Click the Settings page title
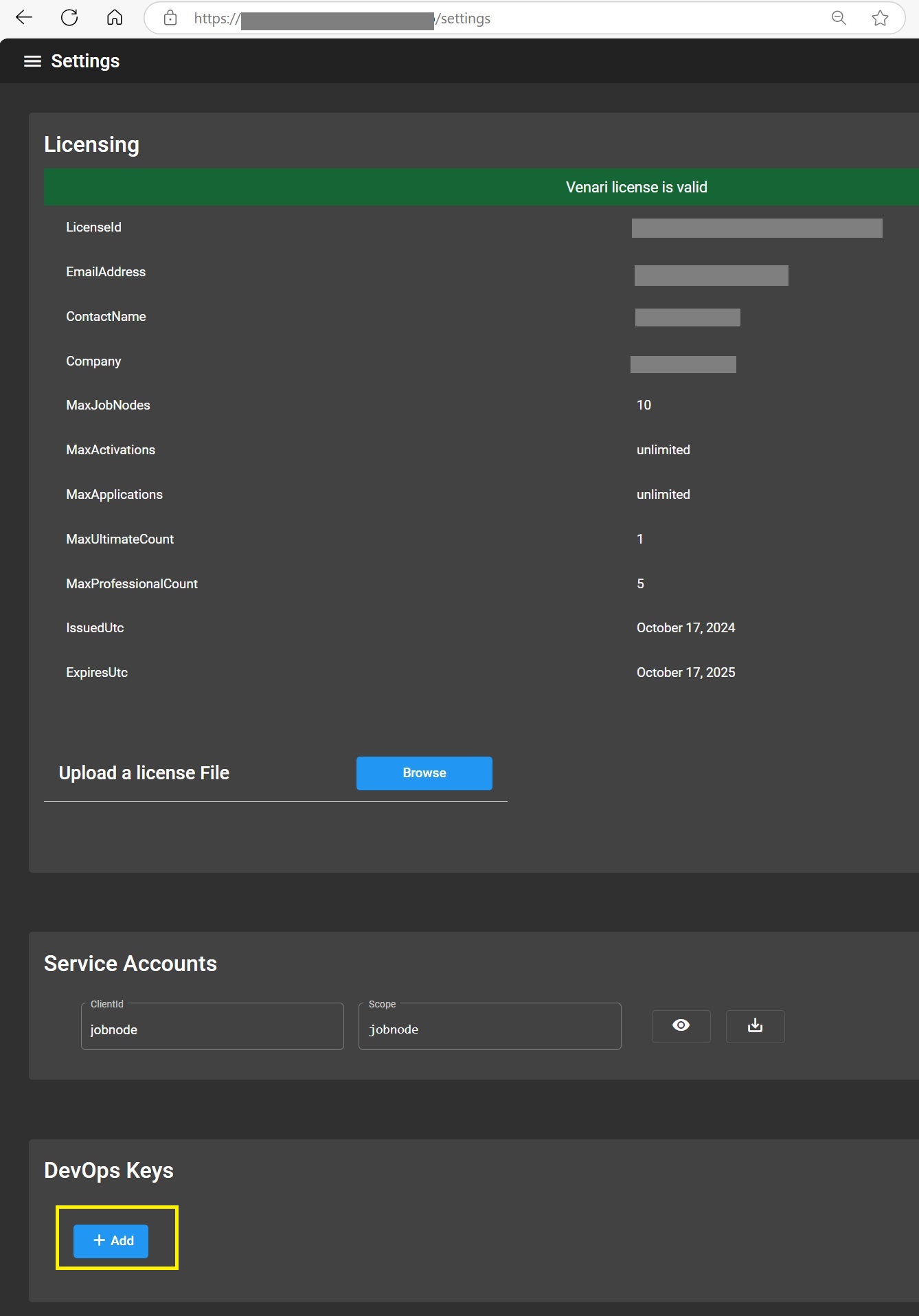 pyautogui.click(x=85, y=61)
